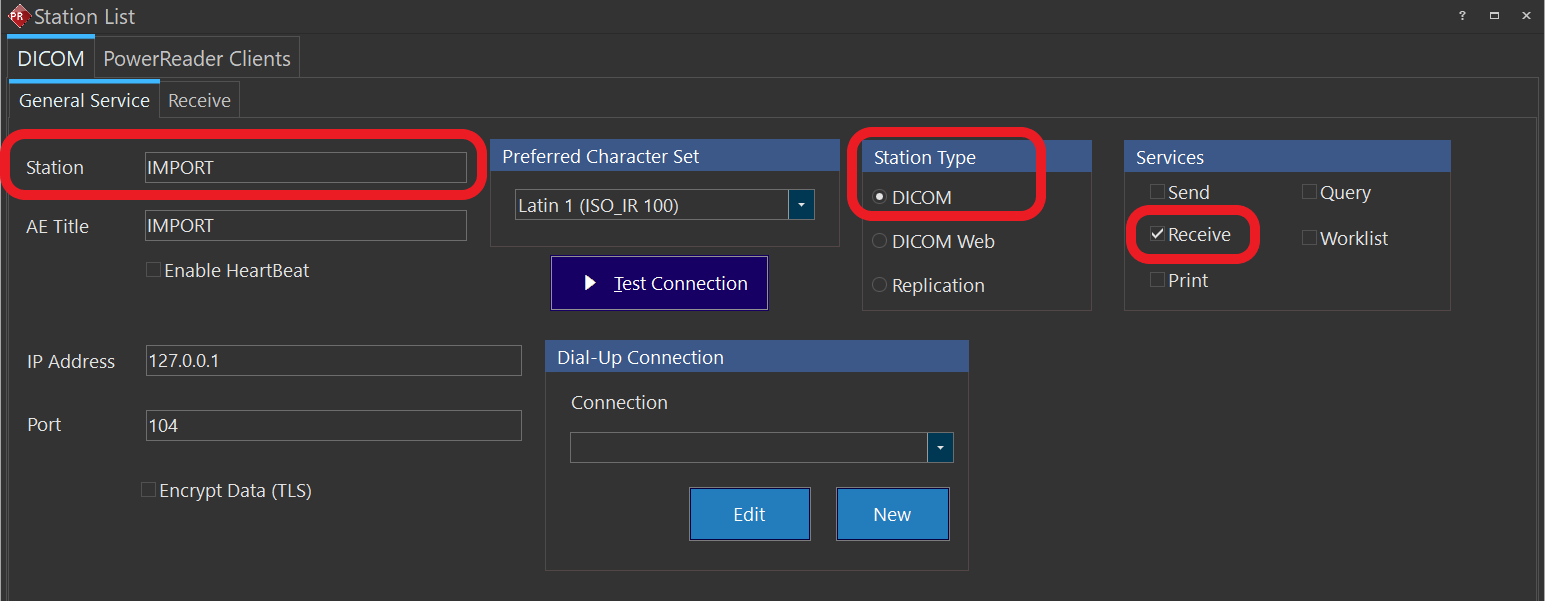Click the AE Title input field

point(305,226)
